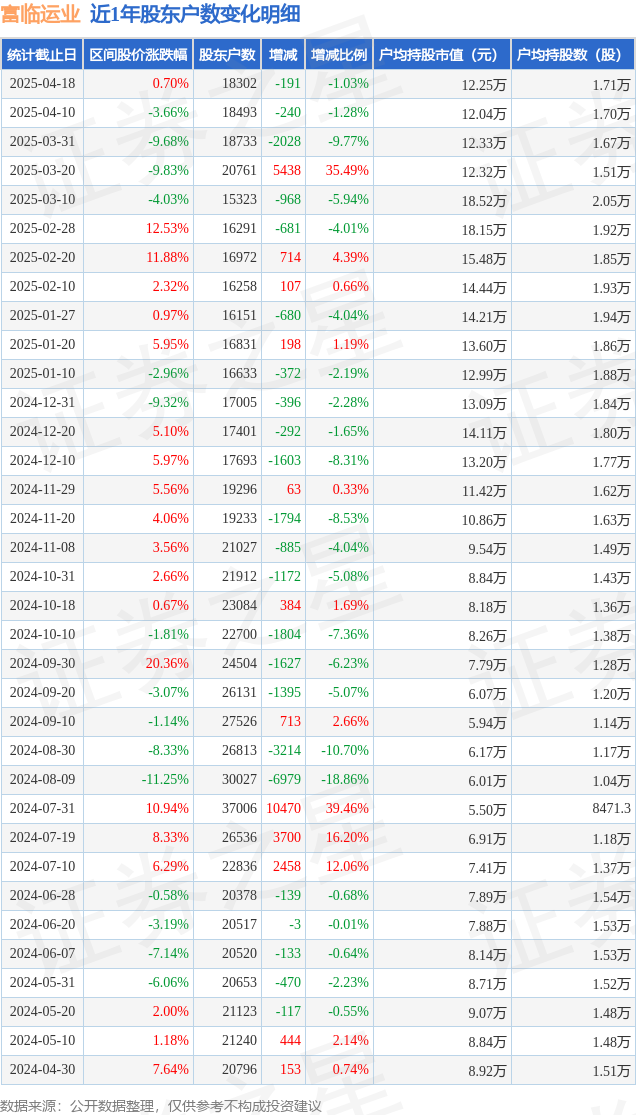The height and width of the screenshot is (1115, 636).
Task: Click the 8471.3 average shares value
Action: click(610, 809)
